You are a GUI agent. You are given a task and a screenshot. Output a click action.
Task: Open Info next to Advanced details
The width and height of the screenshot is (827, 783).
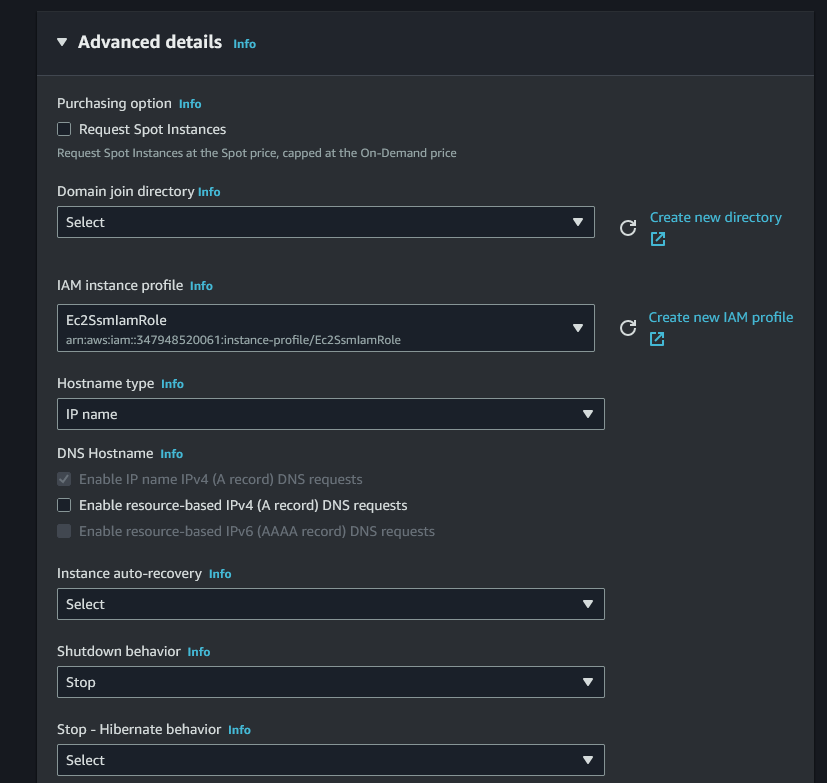(x=244, y=44)
